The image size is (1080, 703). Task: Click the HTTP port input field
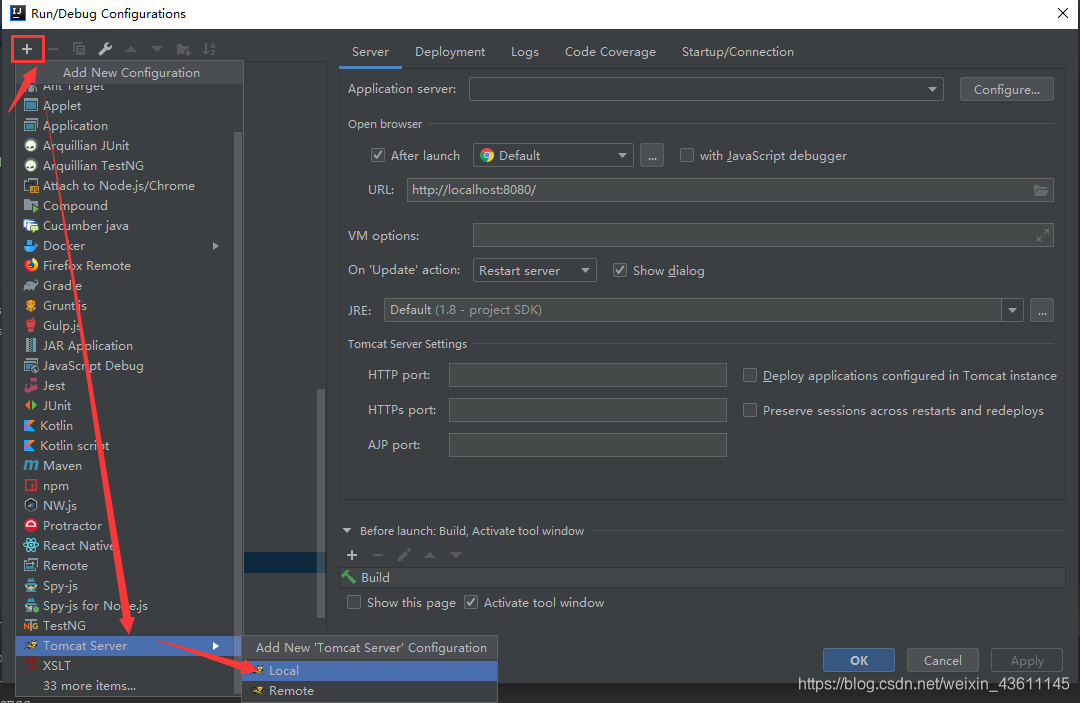pos(588,375)
